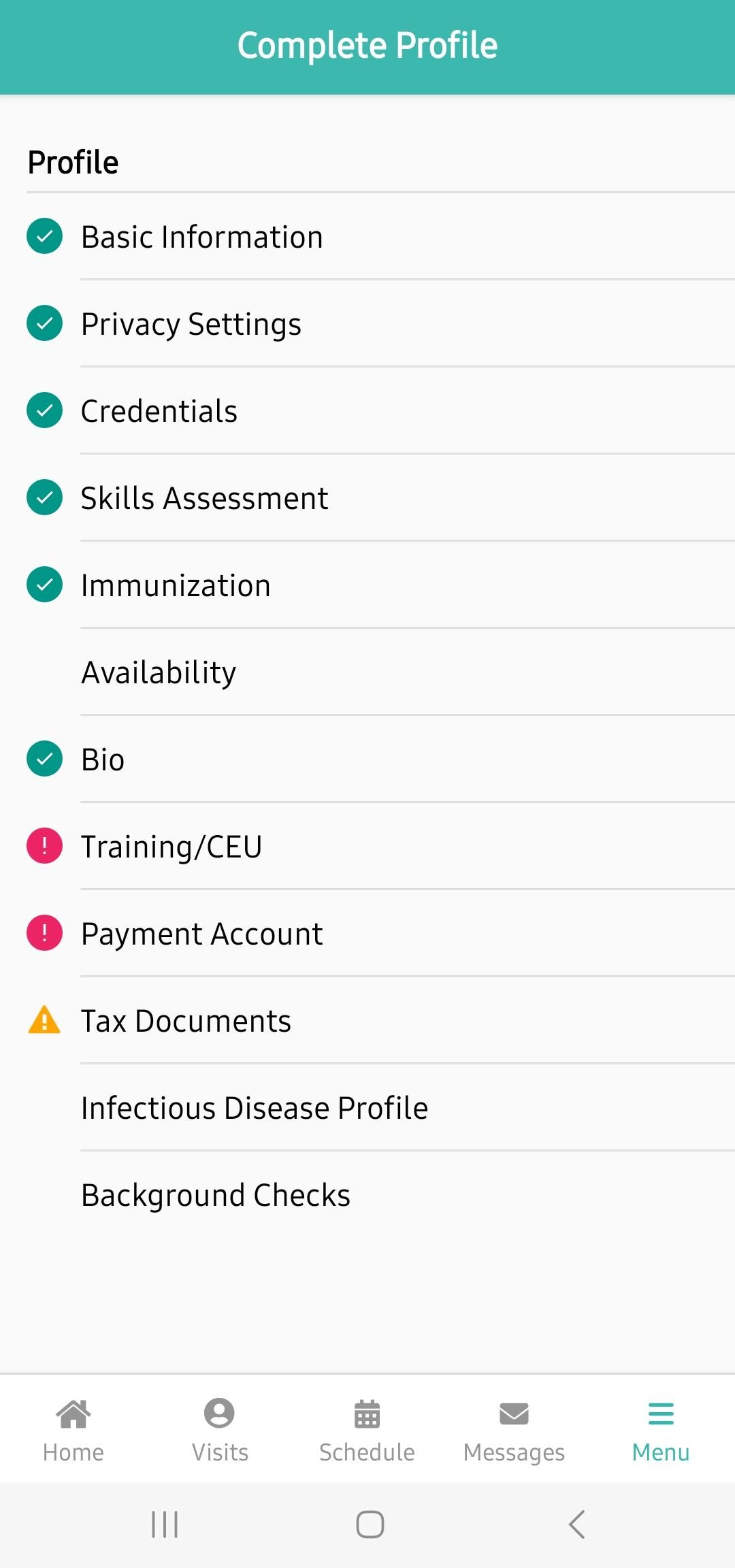Tap the red alert icon beside Payment Account

click(44, 933)
